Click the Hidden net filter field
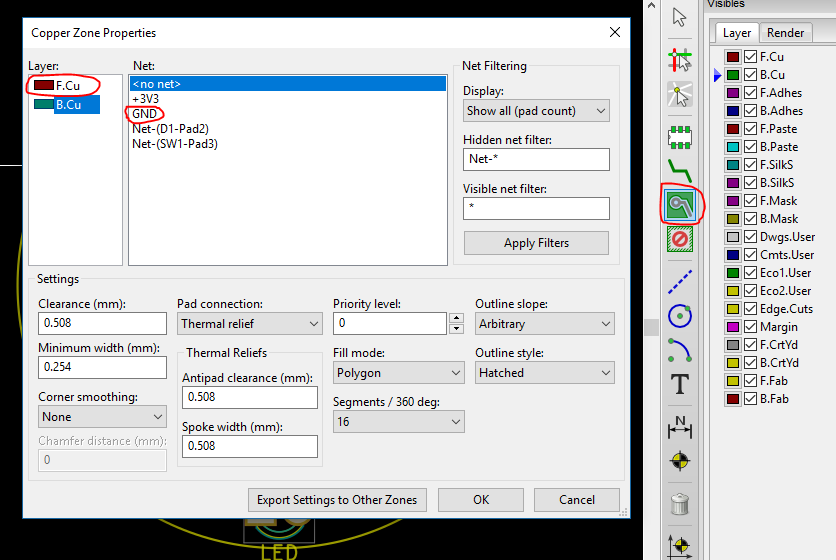The image size is (836, 560). point(536,159)
